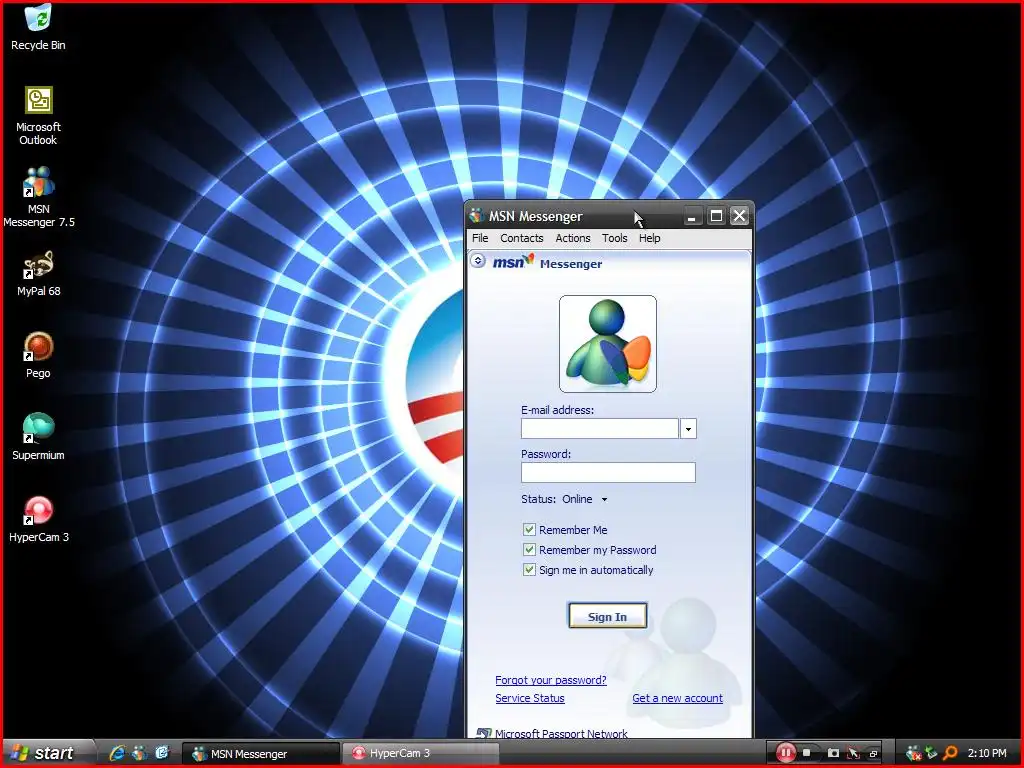Switch to HyperCam 3 taskbar button
The height and width of the screenshot is (768, 1024).
pyautogui.click(x=421, y=754)
